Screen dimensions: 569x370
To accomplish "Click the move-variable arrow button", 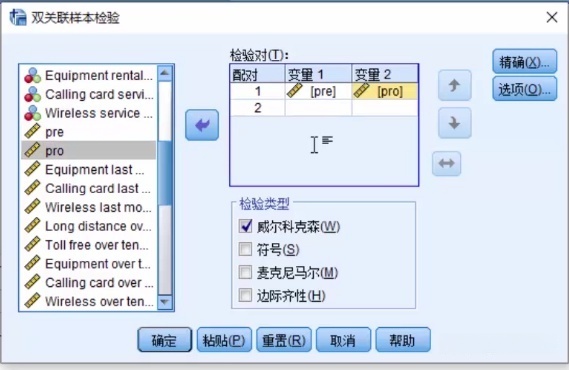I will point(202,125).
